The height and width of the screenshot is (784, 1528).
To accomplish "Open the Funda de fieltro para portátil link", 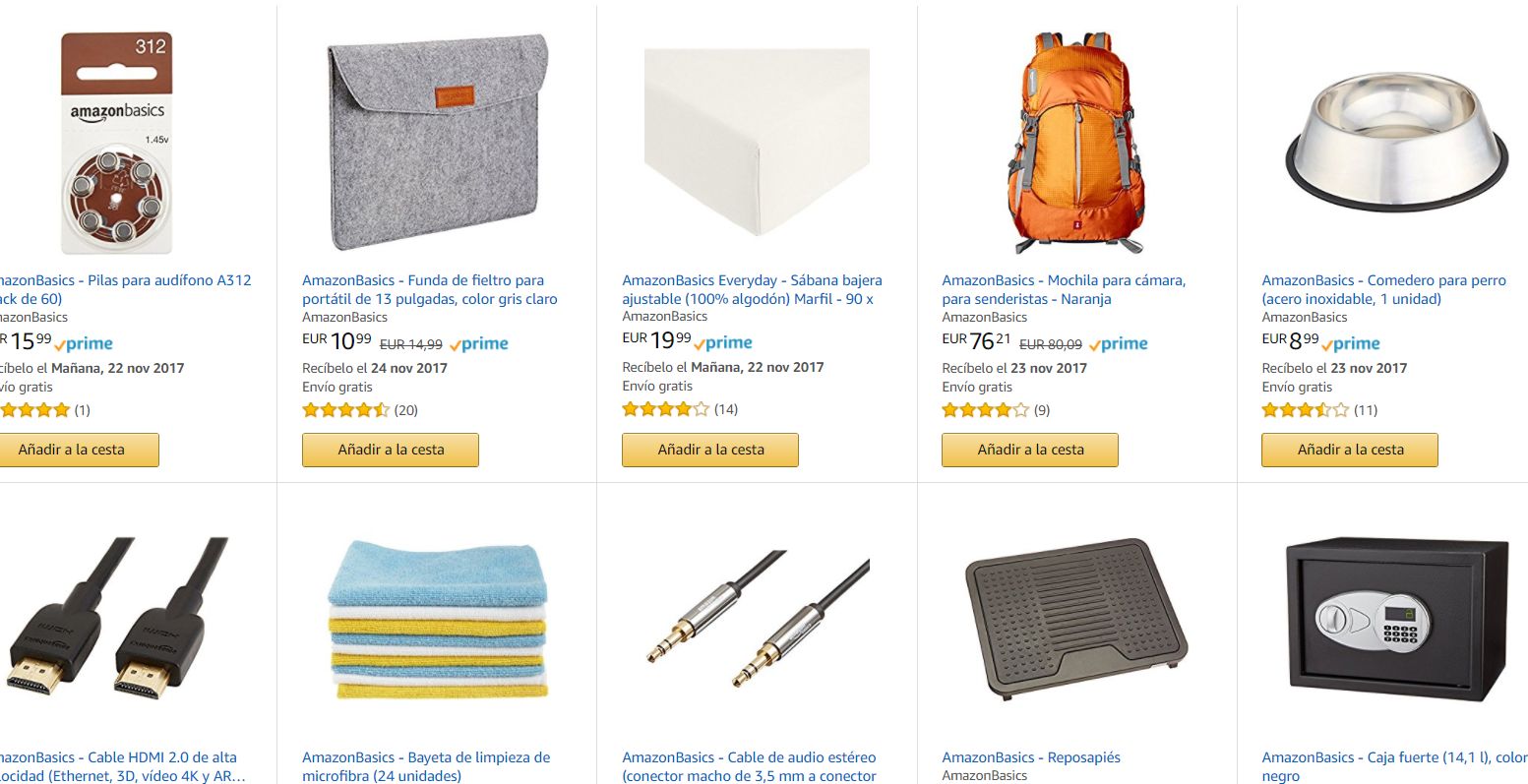I will (430, 289).
